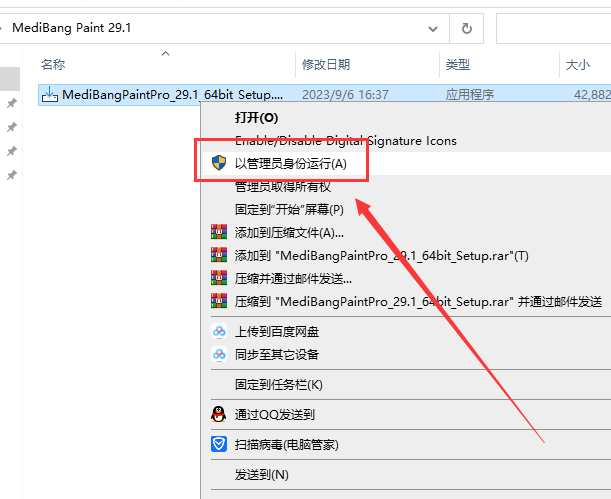Select 压缩并通过邮件发送... entry
Image resolution: width=611 pixels, height=499 pixels.
point(293,279)
